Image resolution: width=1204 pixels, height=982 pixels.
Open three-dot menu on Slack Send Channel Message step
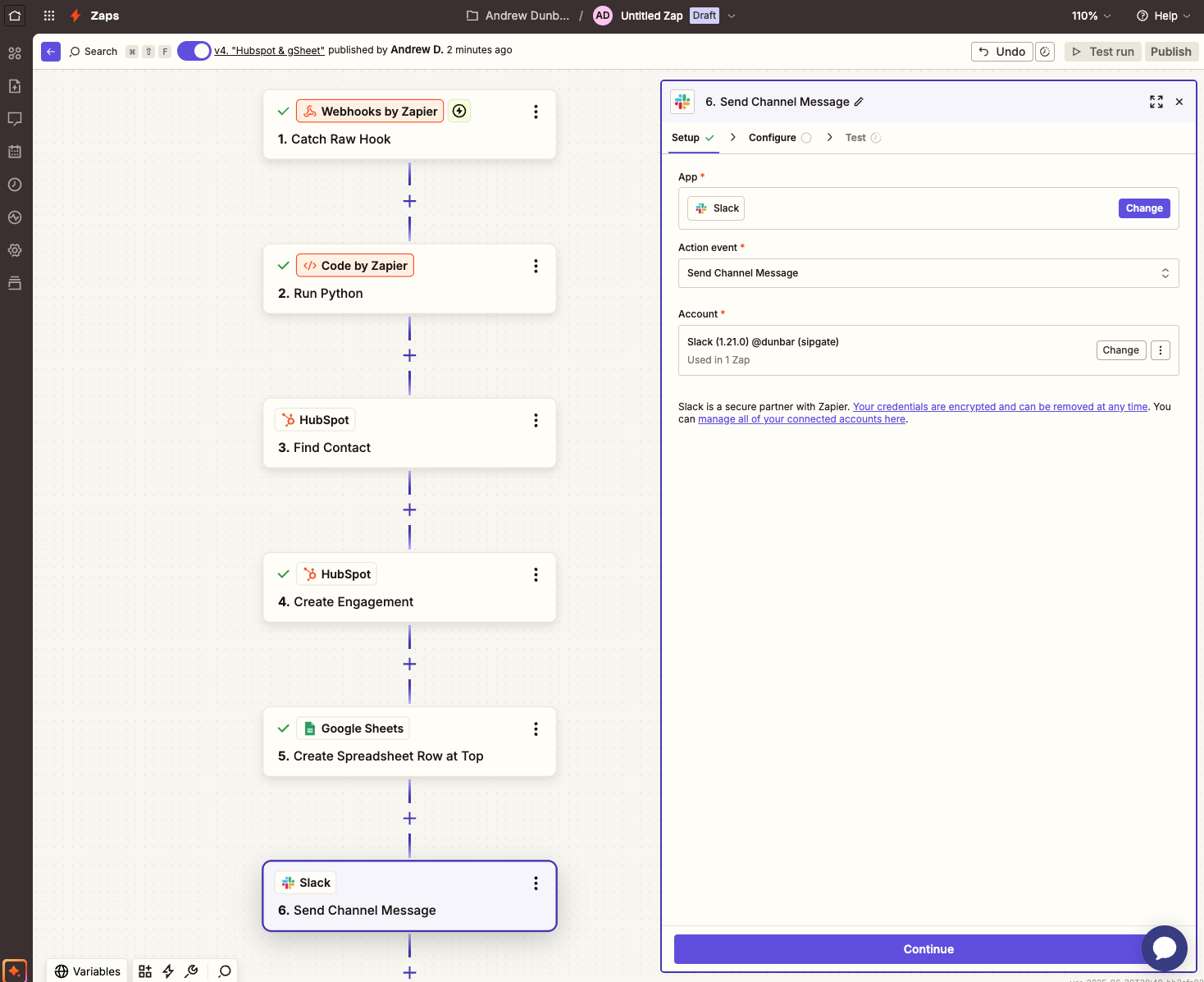pos(536,883)
